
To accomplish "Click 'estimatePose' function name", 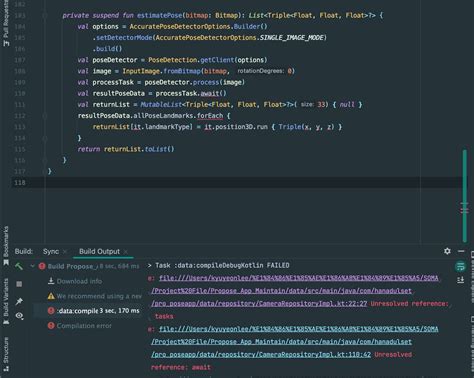I will click(x=159, y=15).
